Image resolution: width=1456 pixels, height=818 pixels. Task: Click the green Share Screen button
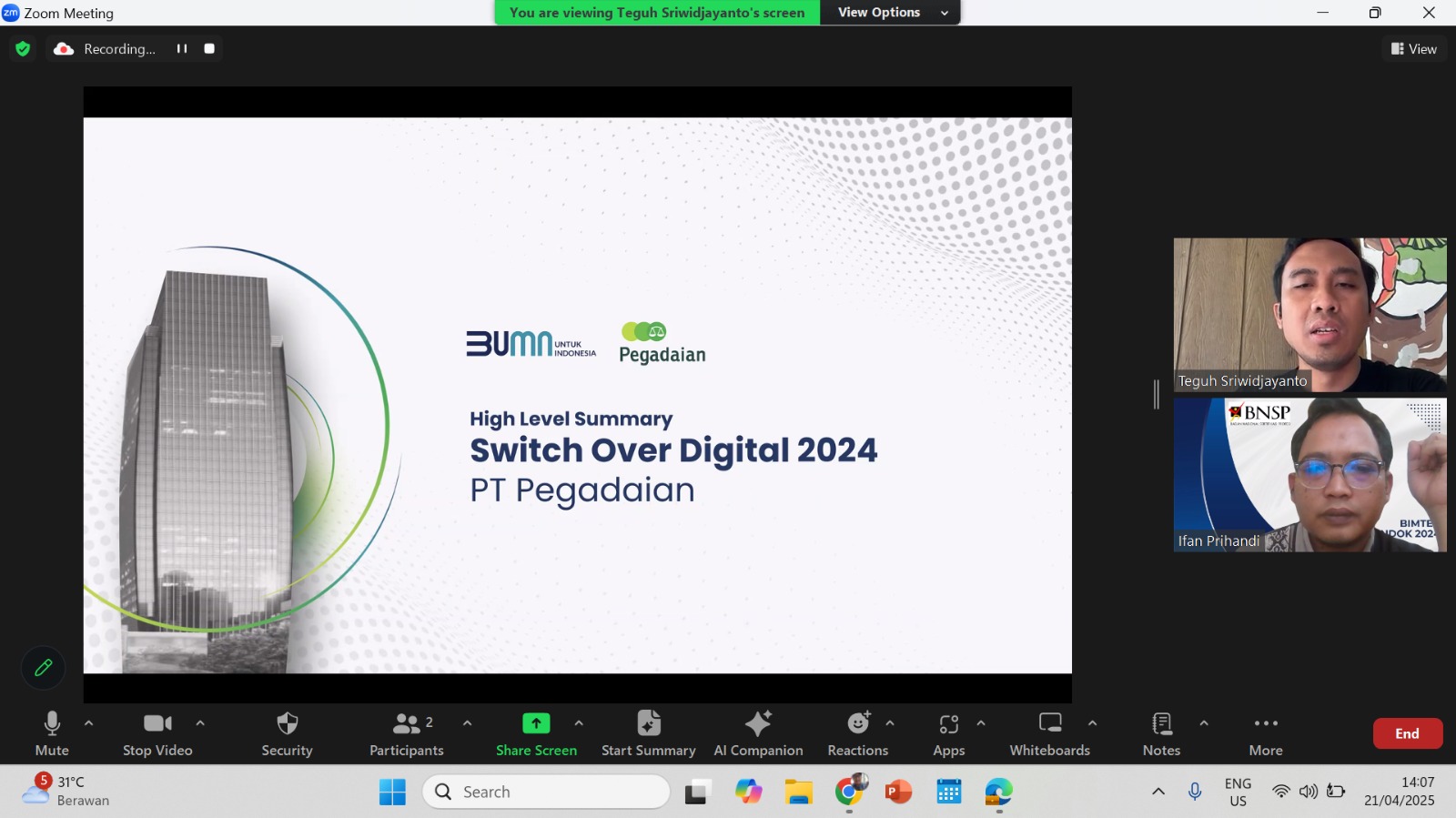tap(536, 733)
